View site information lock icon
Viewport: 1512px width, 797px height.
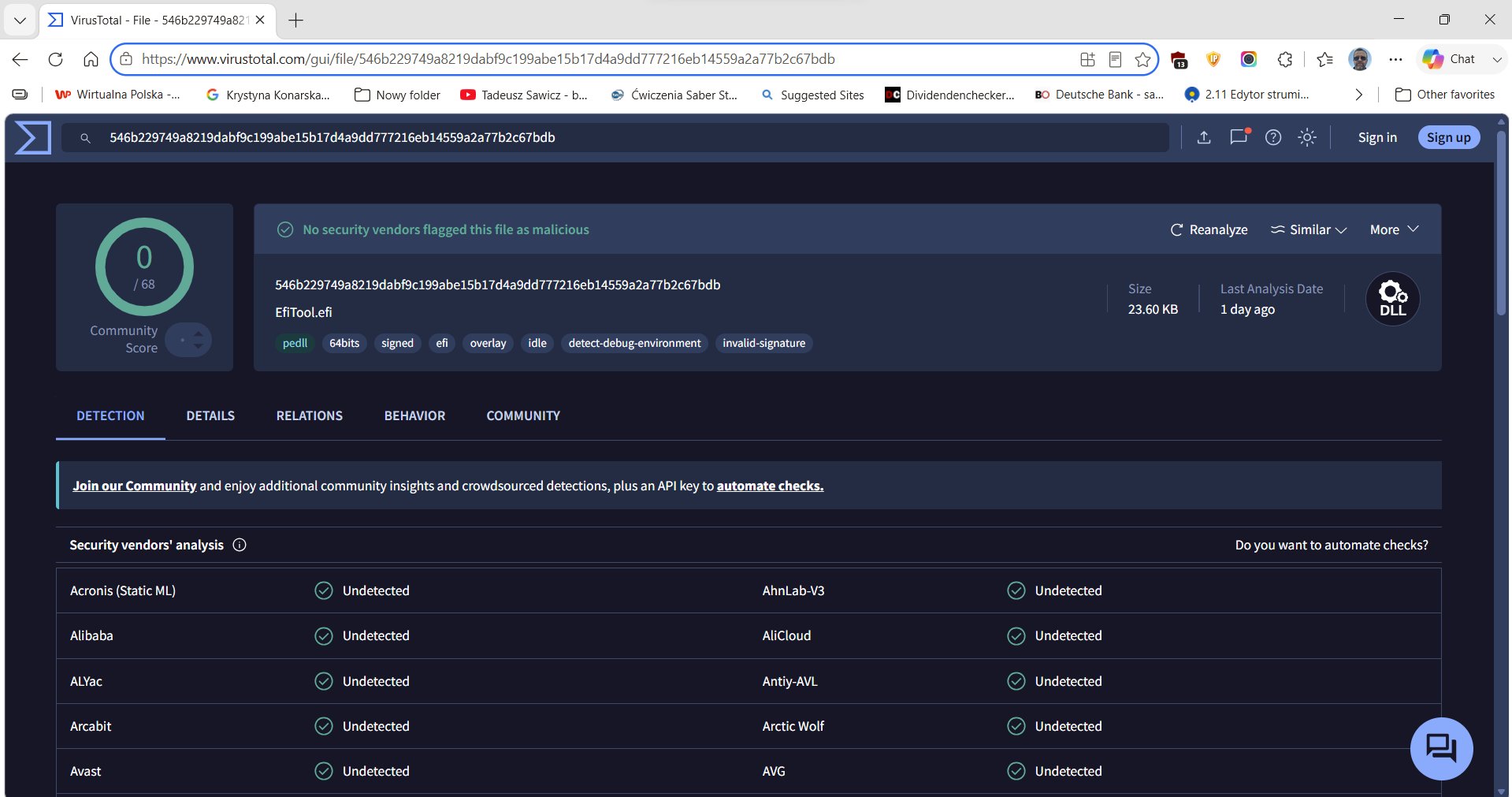[x=126, y=59]
